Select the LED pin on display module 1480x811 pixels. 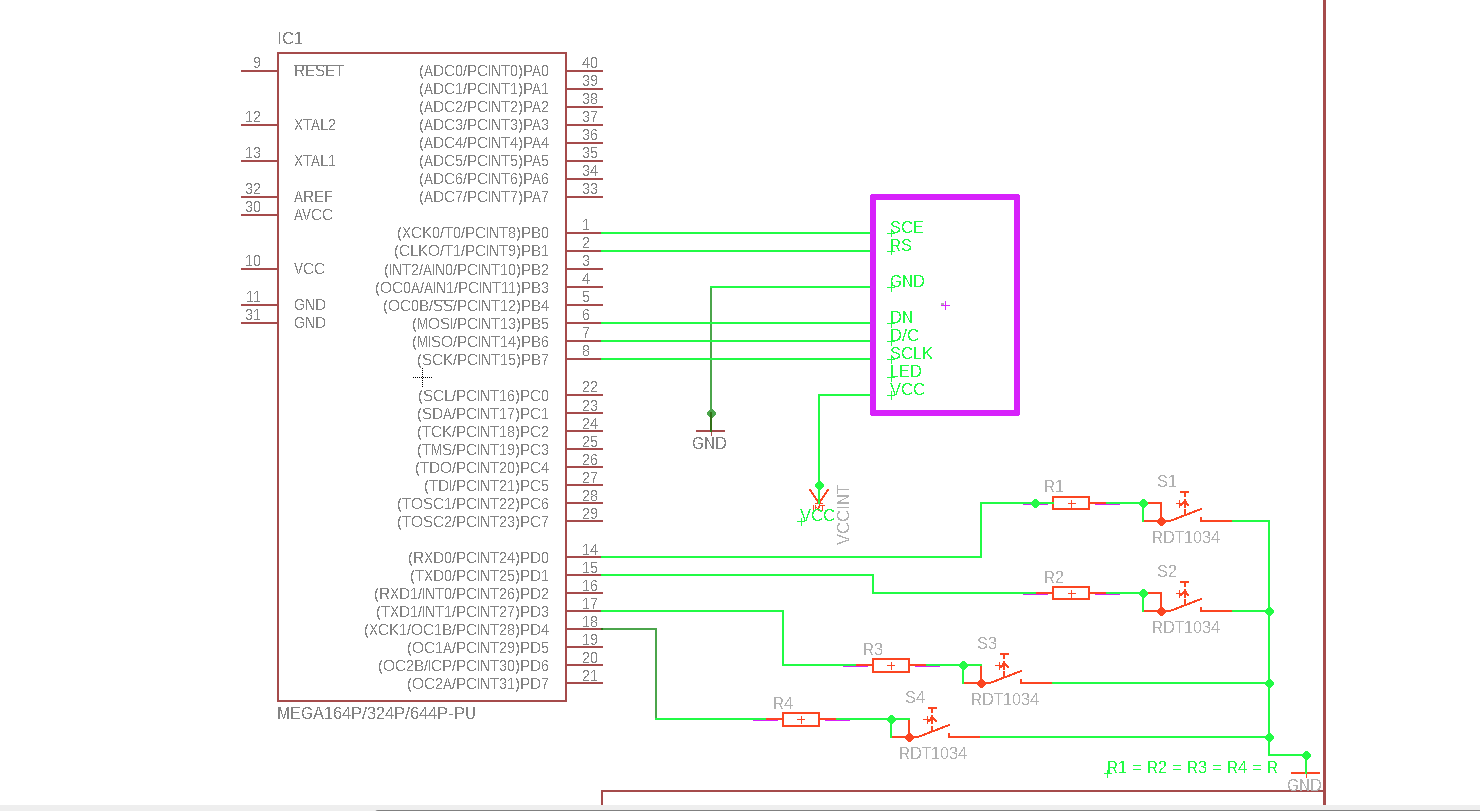[x=906, y=372]
